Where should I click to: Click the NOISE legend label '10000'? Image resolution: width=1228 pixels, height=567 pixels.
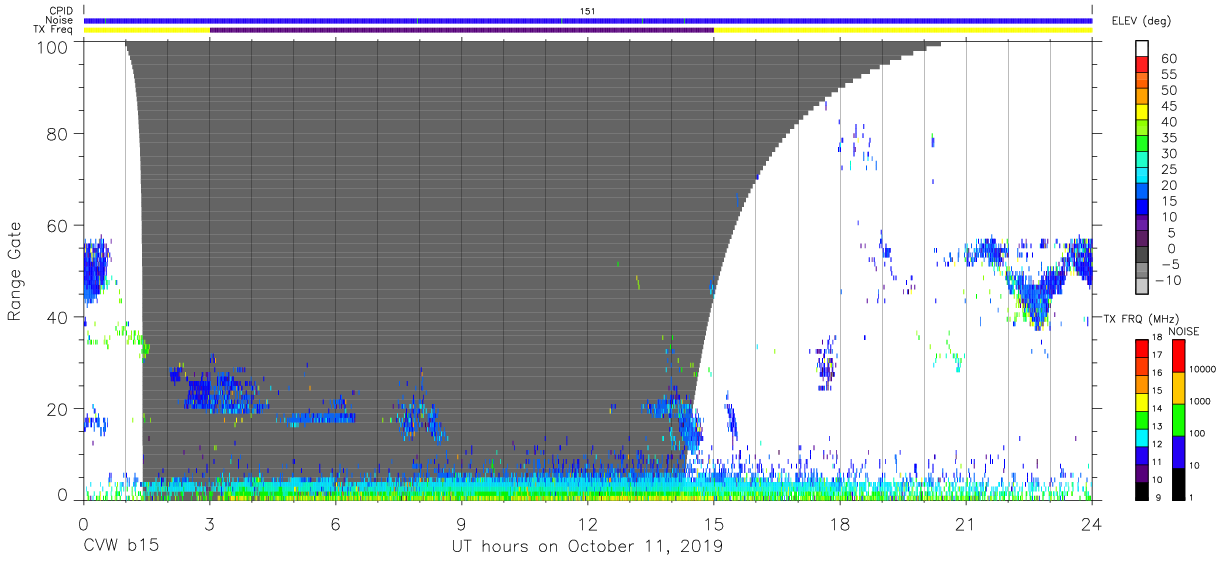pyautogui.click(x=1202, y=370)
